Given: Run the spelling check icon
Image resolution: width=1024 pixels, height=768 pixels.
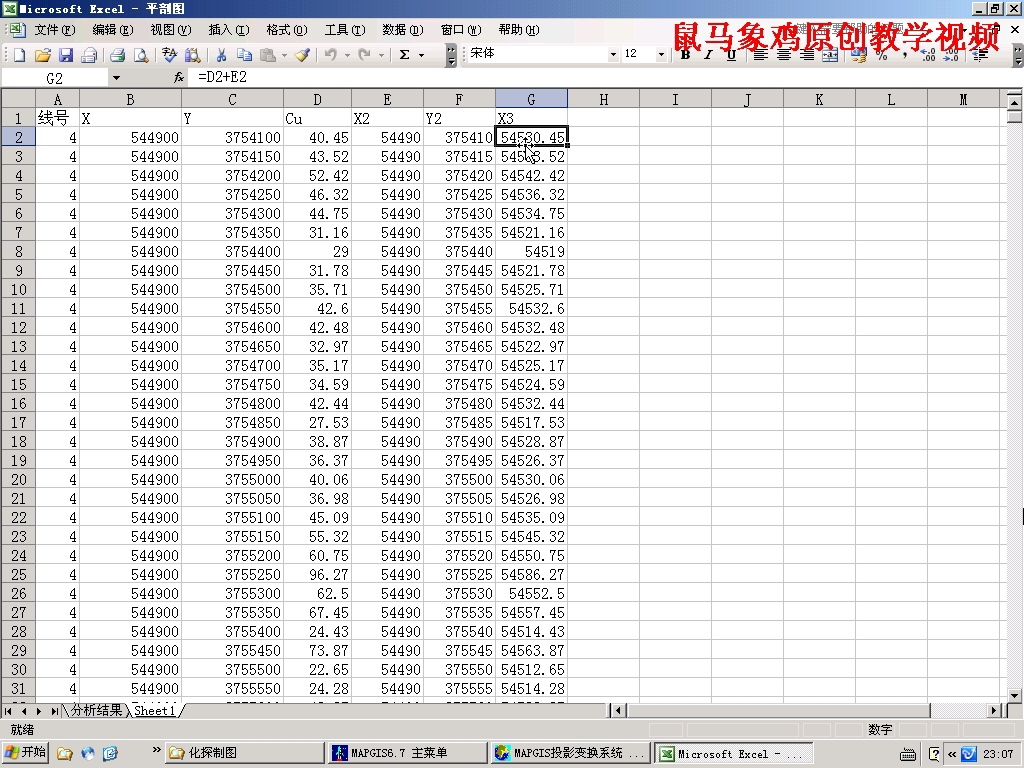Looking at the screenshot, I should coord(169,56).
